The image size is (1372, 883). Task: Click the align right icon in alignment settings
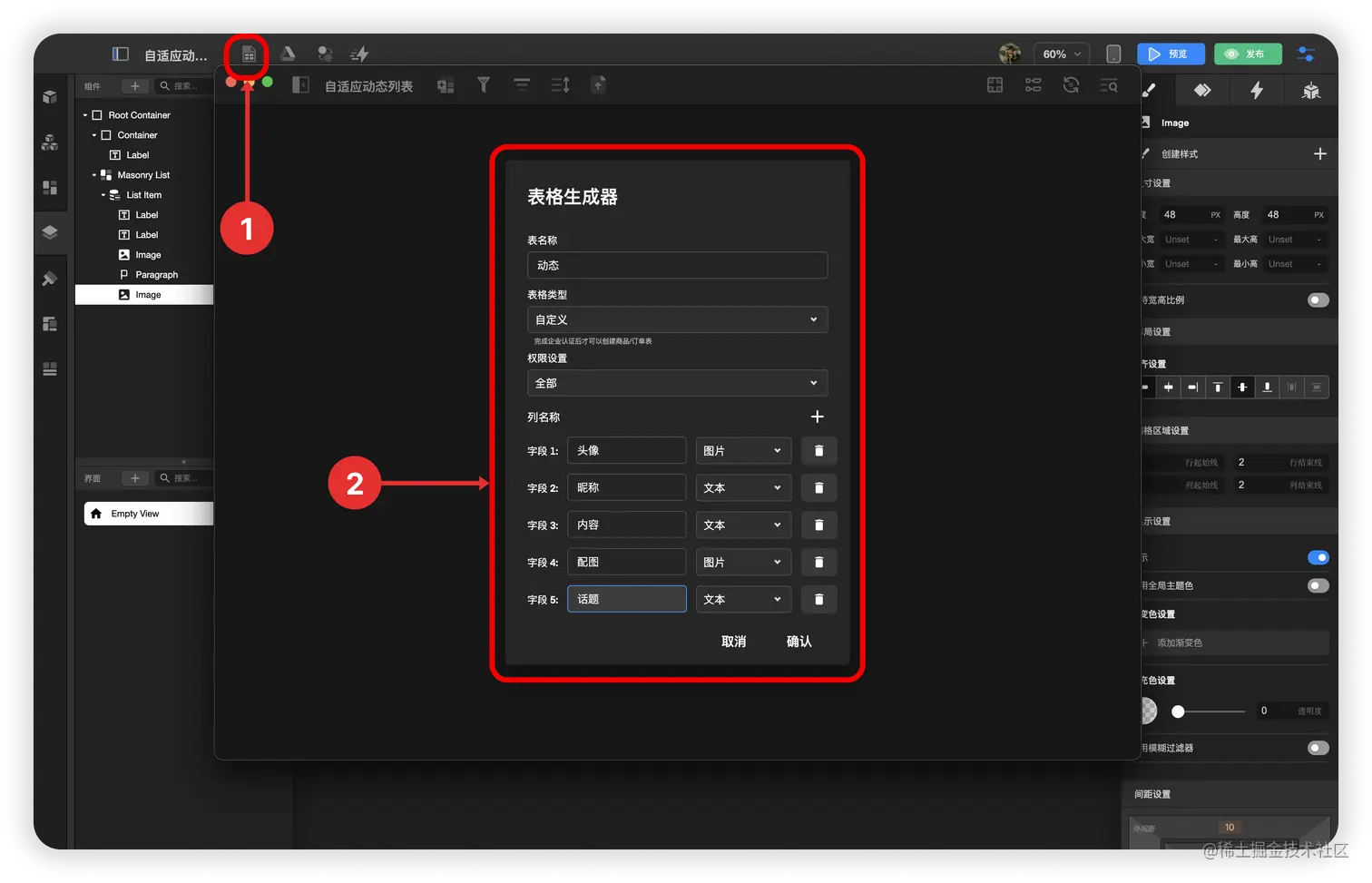1192,388
